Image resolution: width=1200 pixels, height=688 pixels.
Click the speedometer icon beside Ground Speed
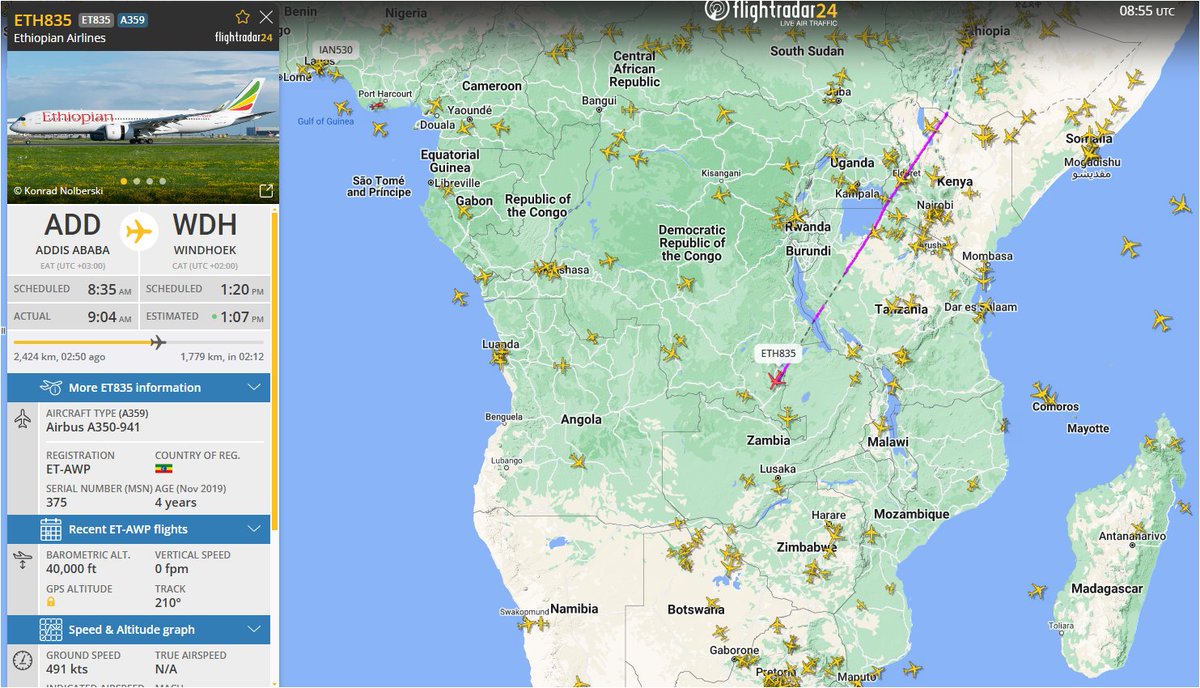click(23, 661)
